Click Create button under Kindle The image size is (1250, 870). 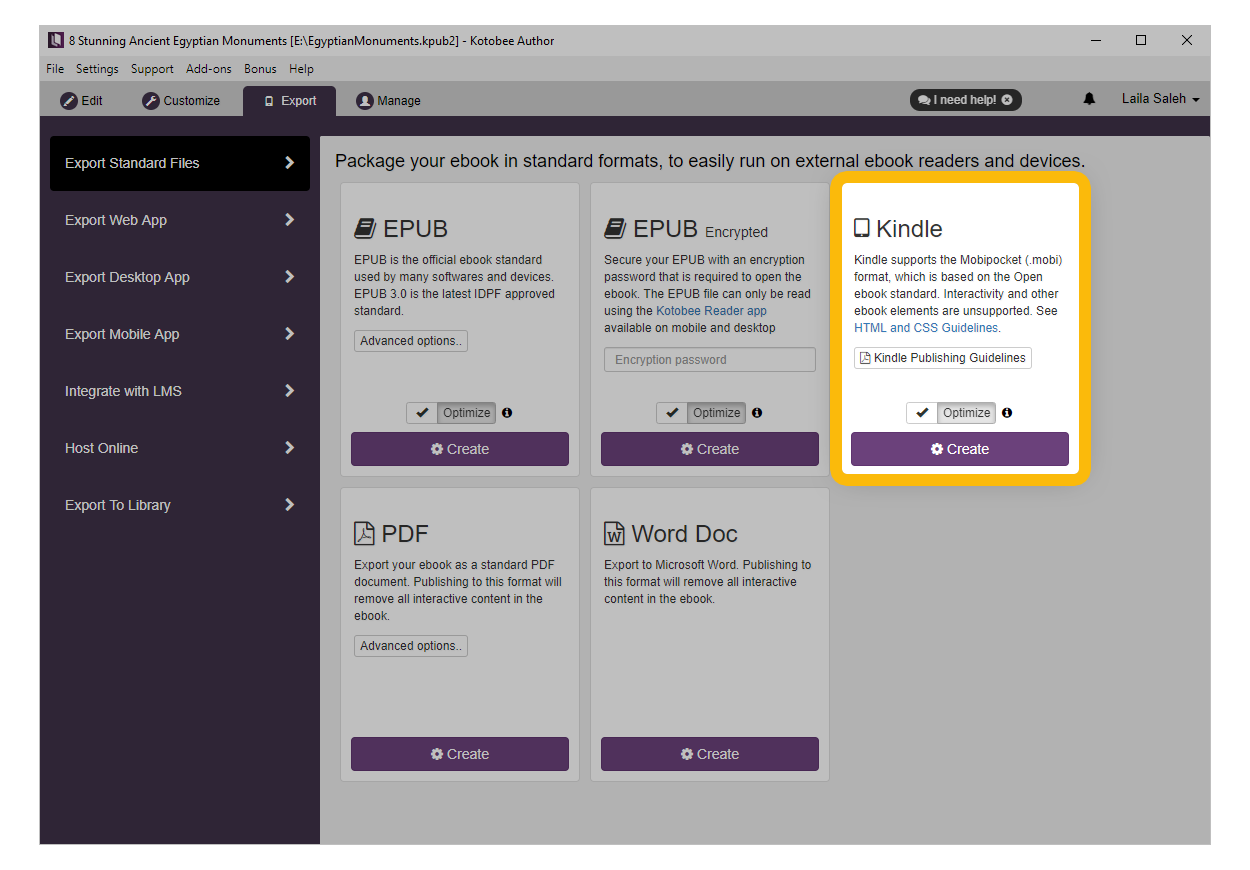[x=960, y=449]
